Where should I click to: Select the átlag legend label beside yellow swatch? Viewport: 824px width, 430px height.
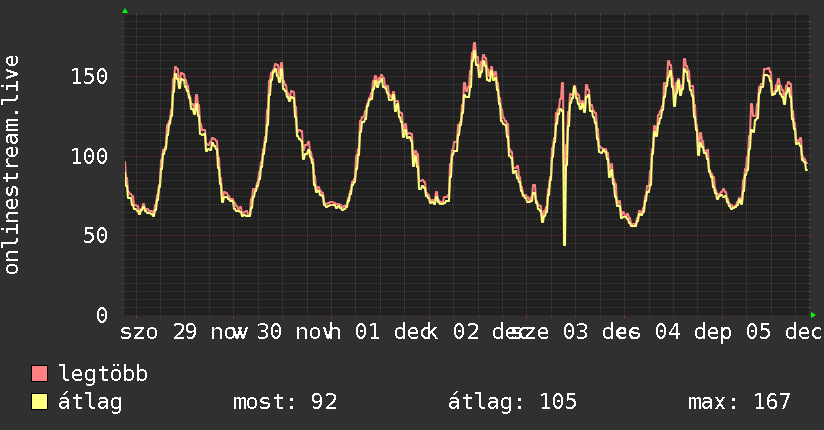pyautogui.click(x=90, y=402)
